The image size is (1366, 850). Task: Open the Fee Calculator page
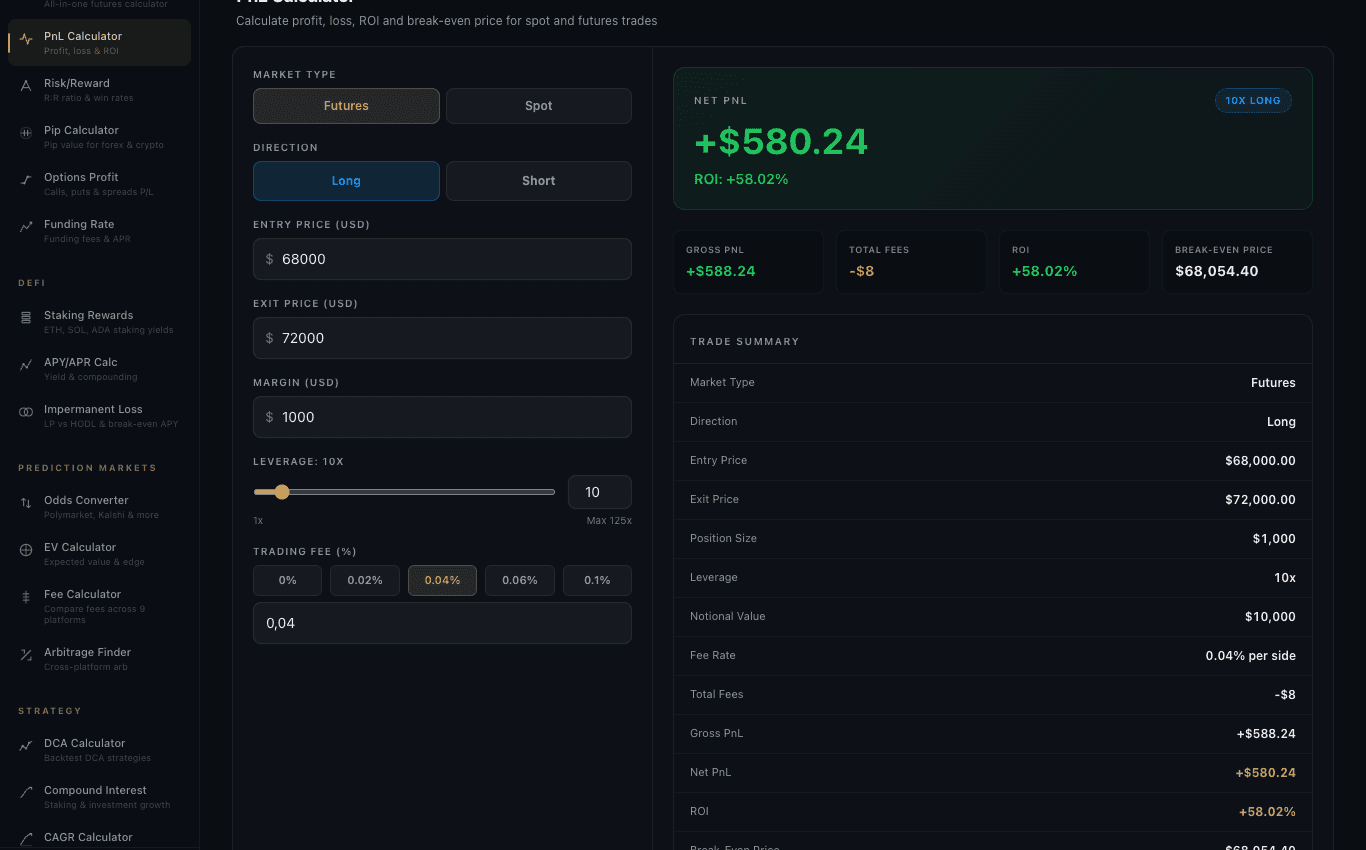pyautogui.click(x=99, y=606)
